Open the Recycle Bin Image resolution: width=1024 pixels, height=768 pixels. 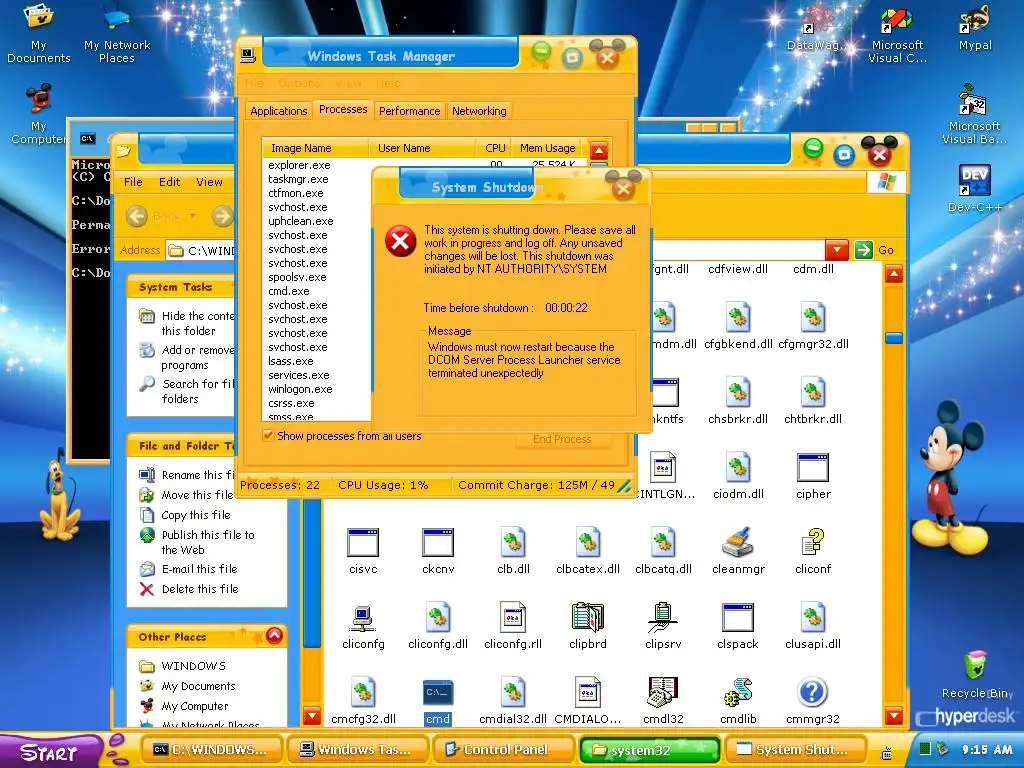(976, 675)
